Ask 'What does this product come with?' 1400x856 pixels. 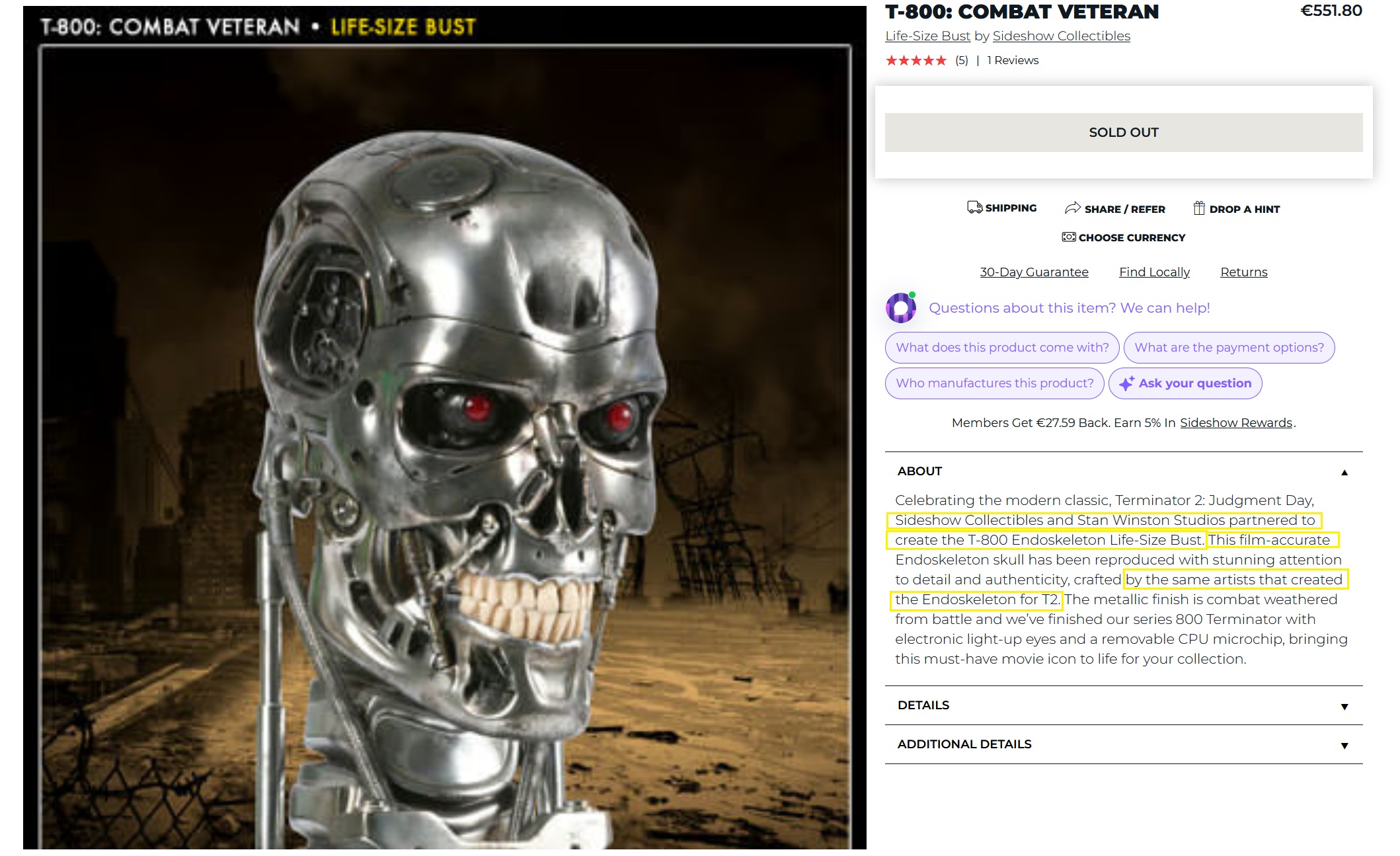[x=1002, y=348]
